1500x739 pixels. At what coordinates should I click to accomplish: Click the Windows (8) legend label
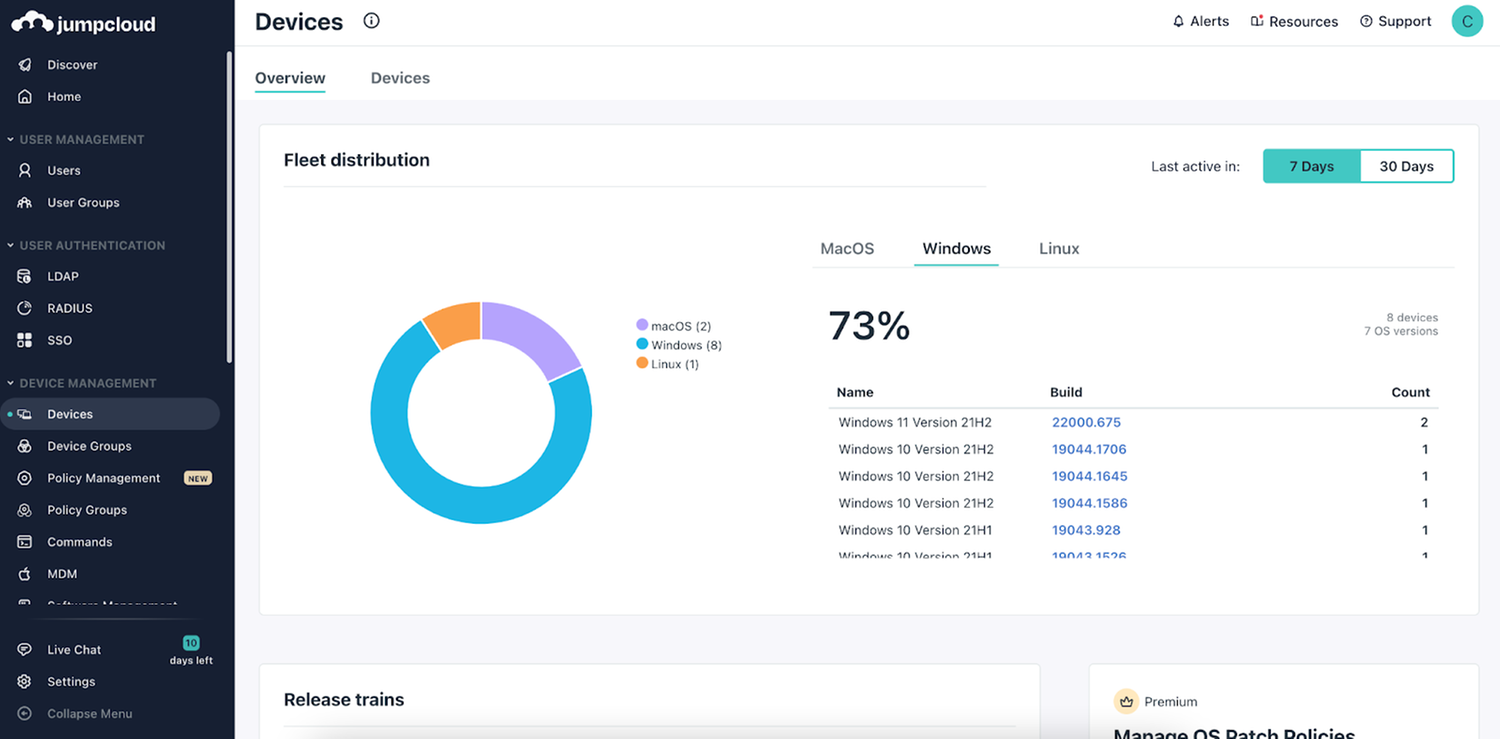pyautogui.click(x=686, y=345)
